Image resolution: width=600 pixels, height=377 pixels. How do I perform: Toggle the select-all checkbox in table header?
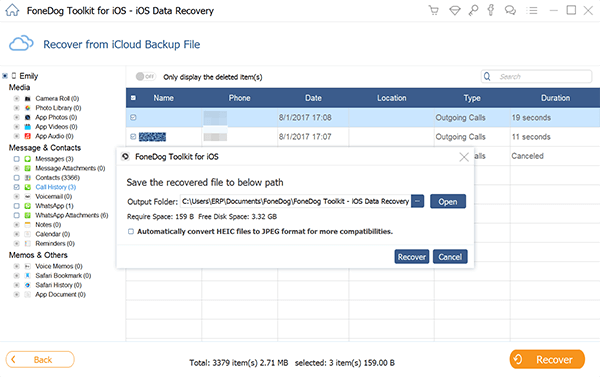133,98
